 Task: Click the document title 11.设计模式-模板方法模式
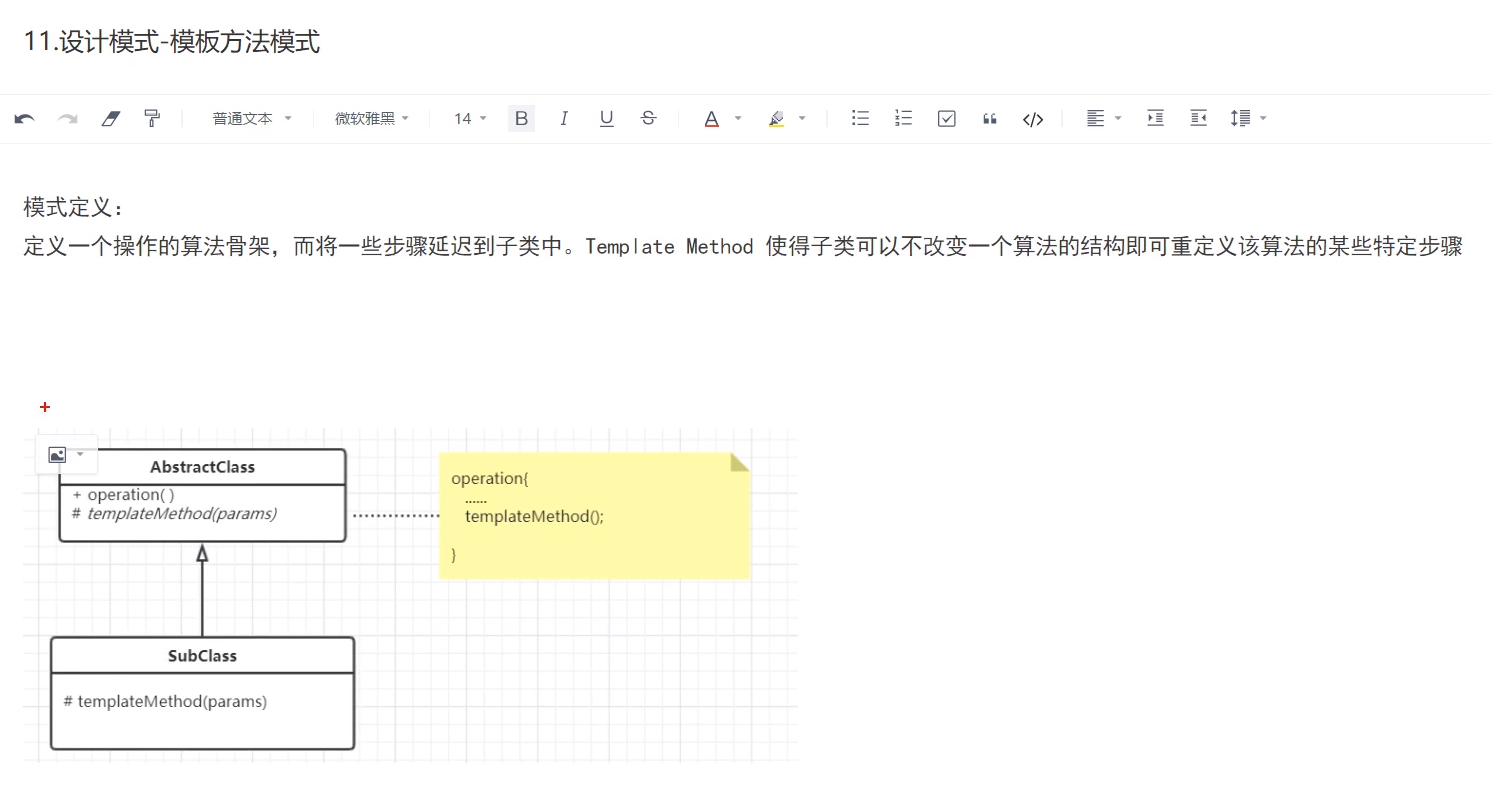172,42
